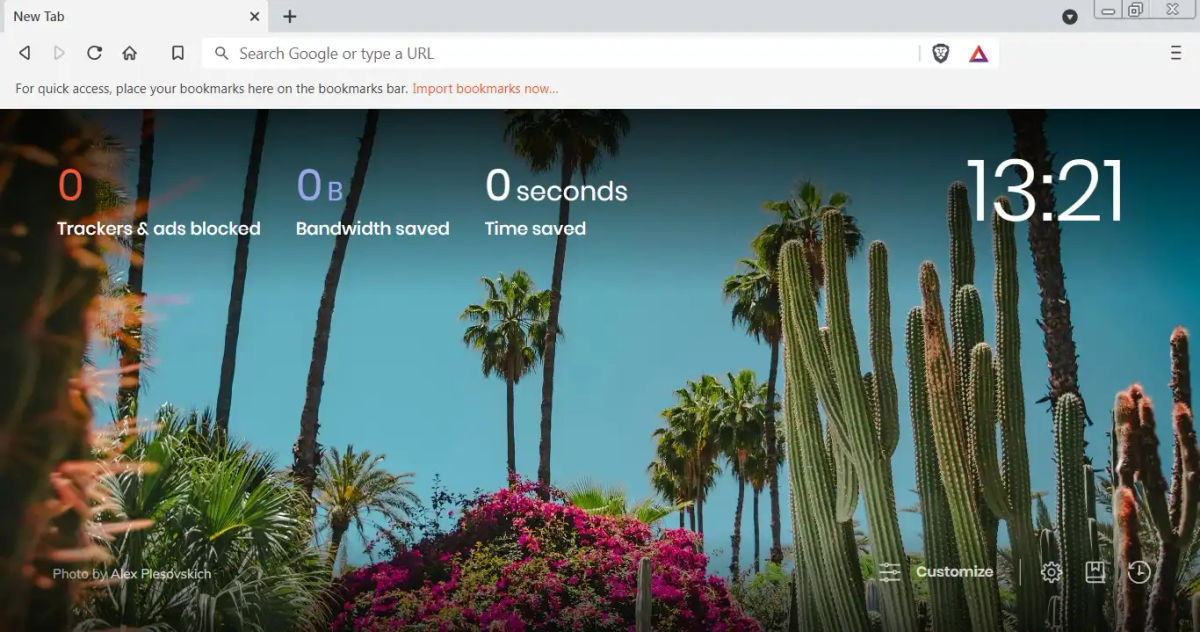This screenshot has height=632, width=1200.
Task: Open browsing history clock icon
Action: point(1139,572)
